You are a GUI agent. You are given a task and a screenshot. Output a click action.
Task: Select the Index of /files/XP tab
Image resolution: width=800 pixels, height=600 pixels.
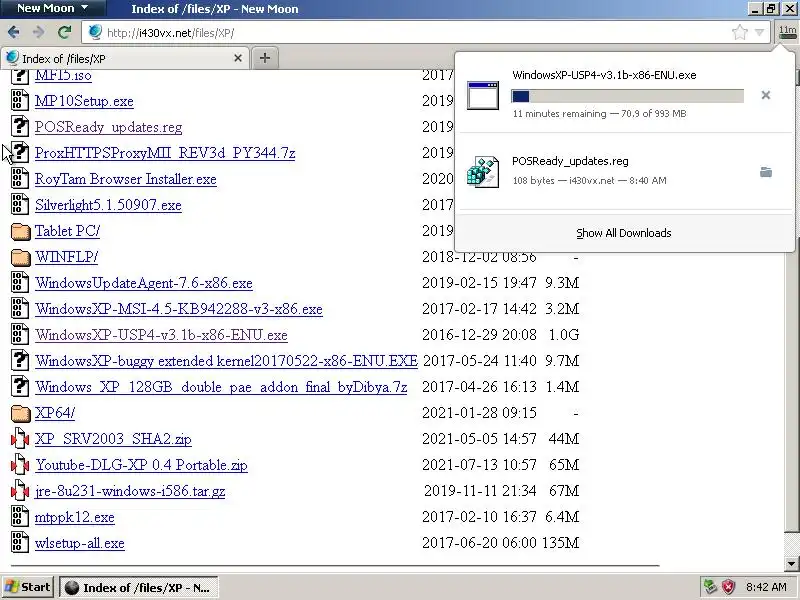[x=125, y=58]
